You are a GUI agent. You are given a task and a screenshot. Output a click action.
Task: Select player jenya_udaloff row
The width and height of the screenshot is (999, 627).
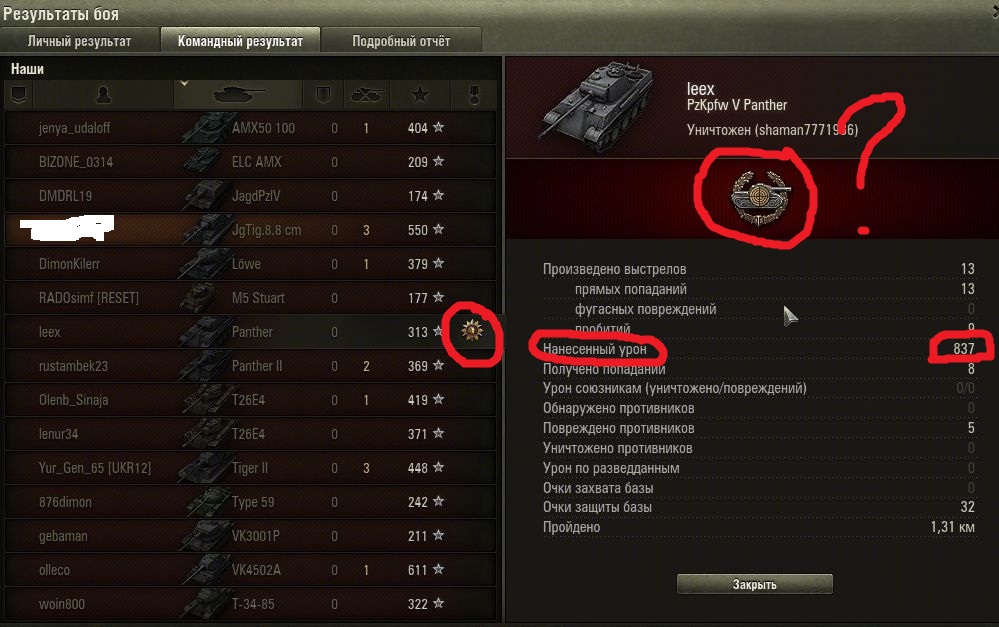250,128
